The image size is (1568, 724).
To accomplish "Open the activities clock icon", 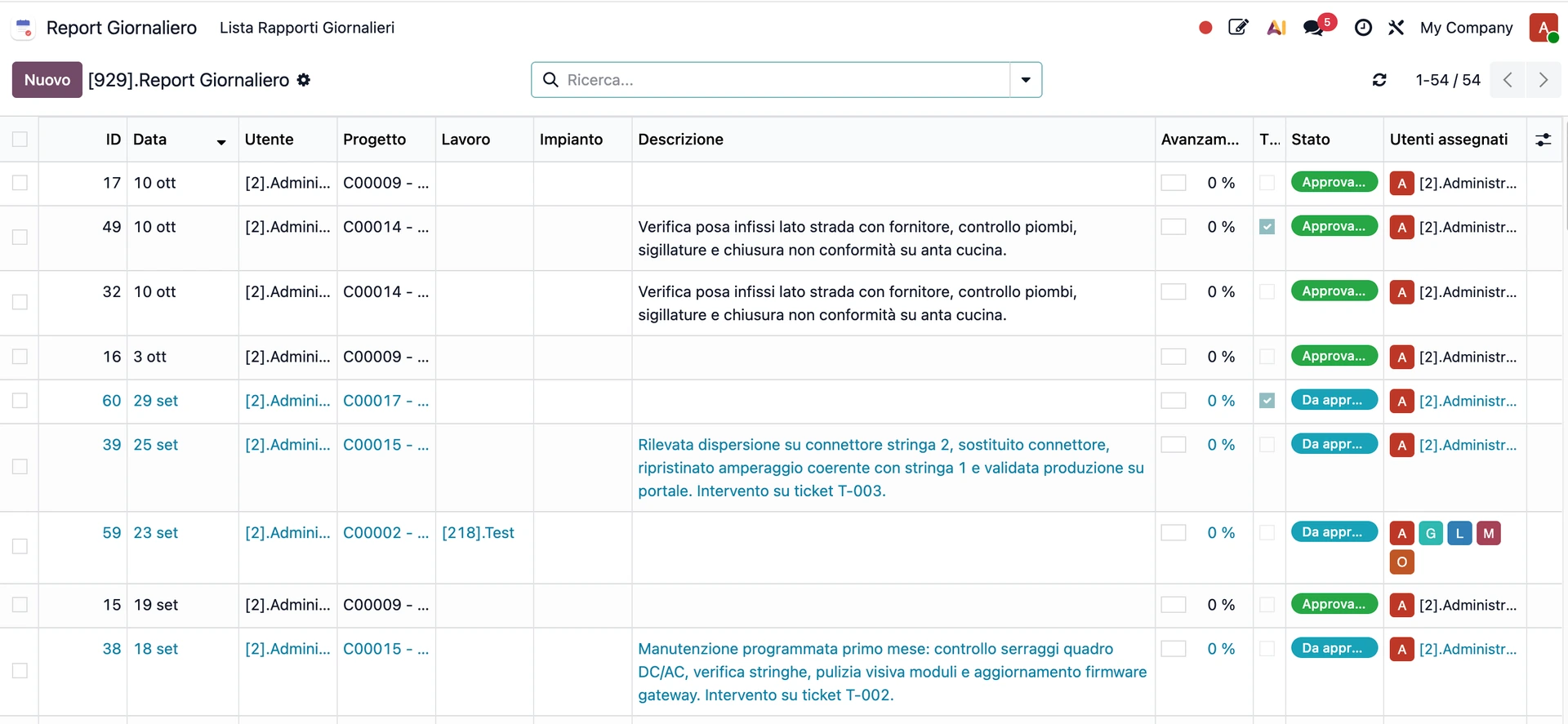I will 1363,28.
